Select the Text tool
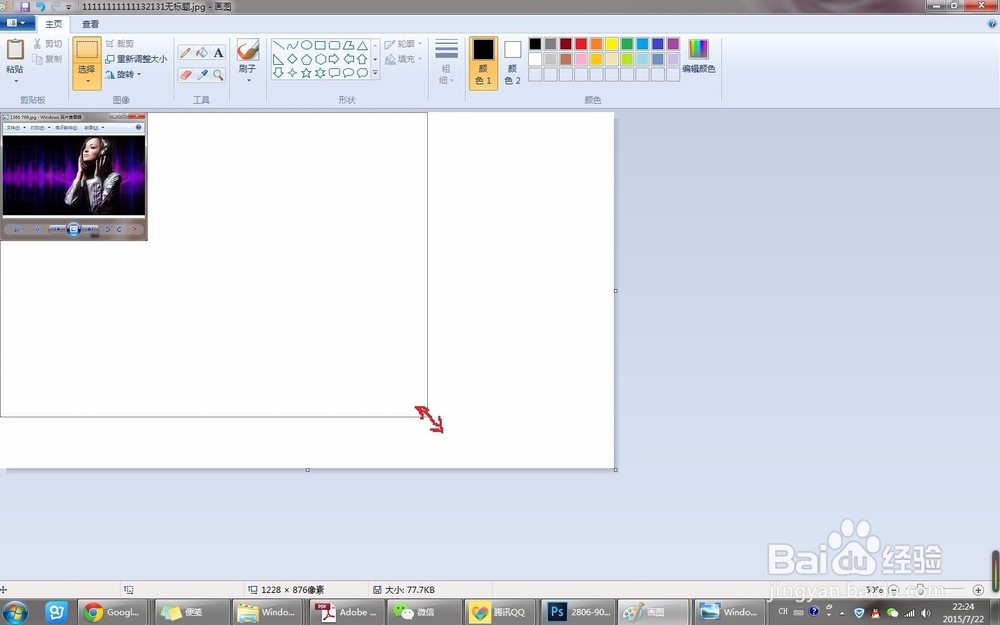Screen dimensions: 1000x625 (x=218, y=53)
